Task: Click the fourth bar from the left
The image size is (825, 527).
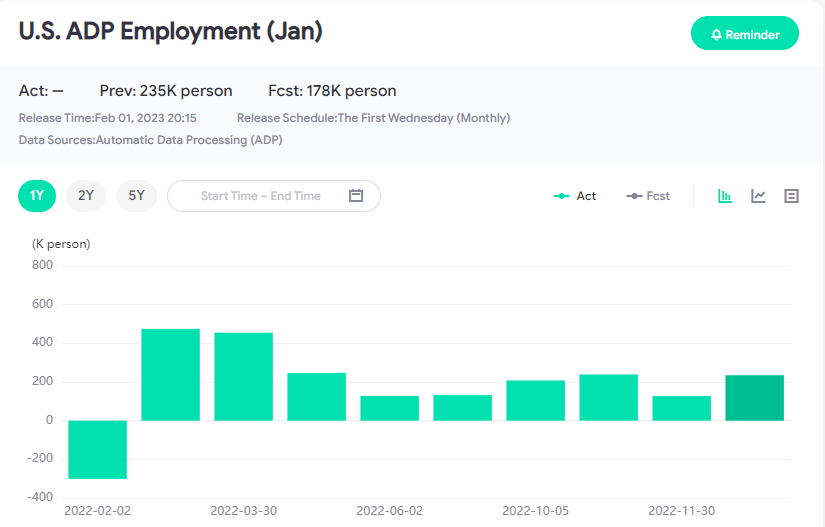Action: [316, 396]
